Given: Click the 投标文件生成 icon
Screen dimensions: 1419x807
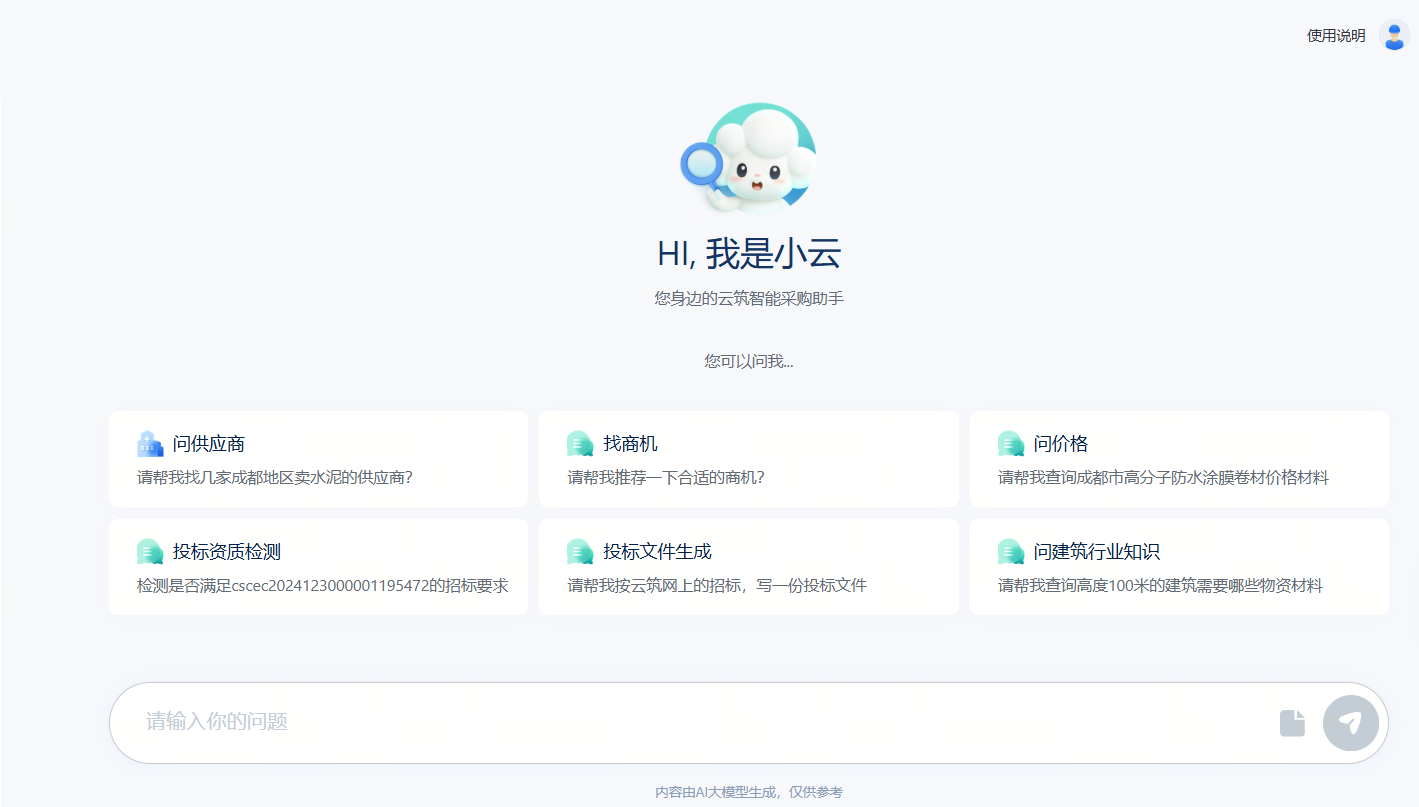Looking at the screenshot, I should pyautogui.click(x=580, y=551).
